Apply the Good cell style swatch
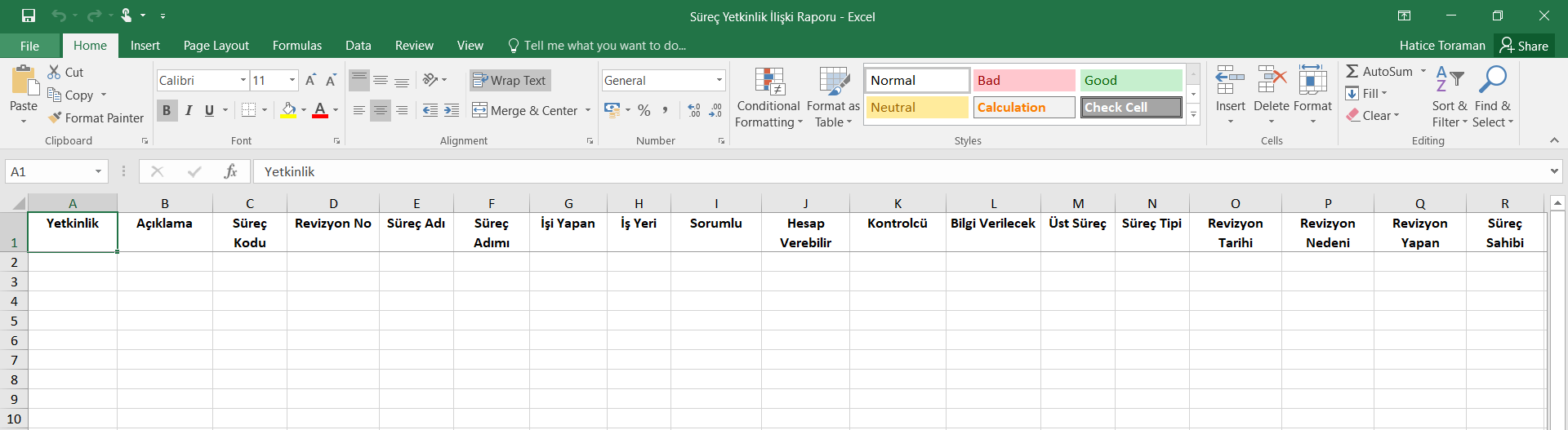The width and height of the screenshot is (1568, 430). click(x=1130, y=80)
